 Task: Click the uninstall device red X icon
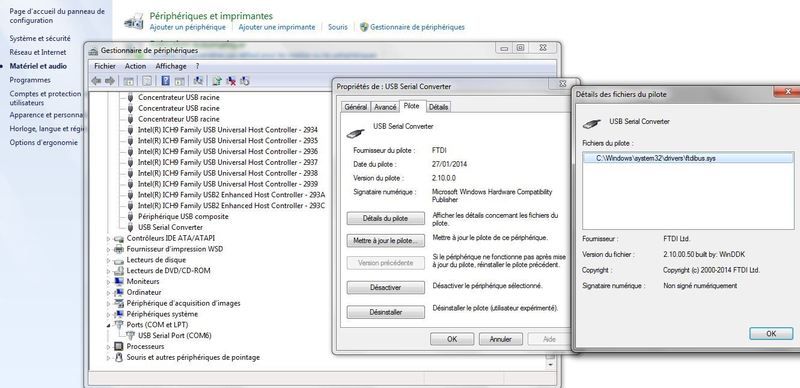(x=231, y=81)
